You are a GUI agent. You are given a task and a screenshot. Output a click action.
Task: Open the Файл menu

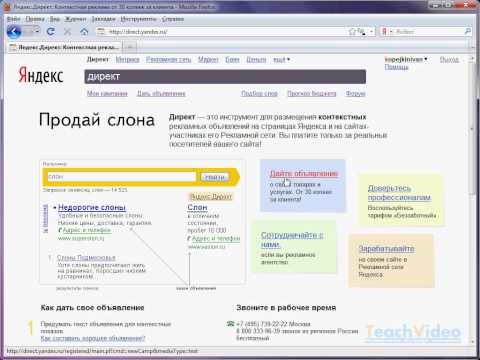[x=14, y=19]
